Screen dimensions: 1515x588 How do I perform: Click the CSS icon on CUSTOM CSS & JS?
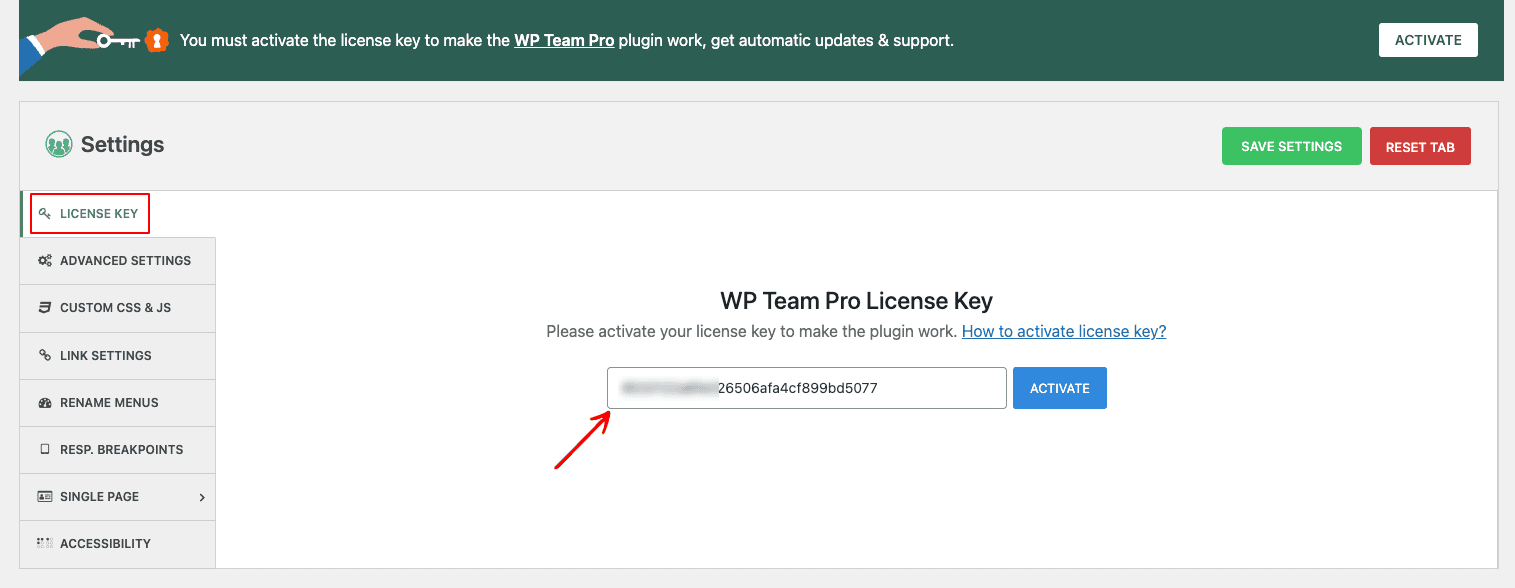(x=44, y=308)
